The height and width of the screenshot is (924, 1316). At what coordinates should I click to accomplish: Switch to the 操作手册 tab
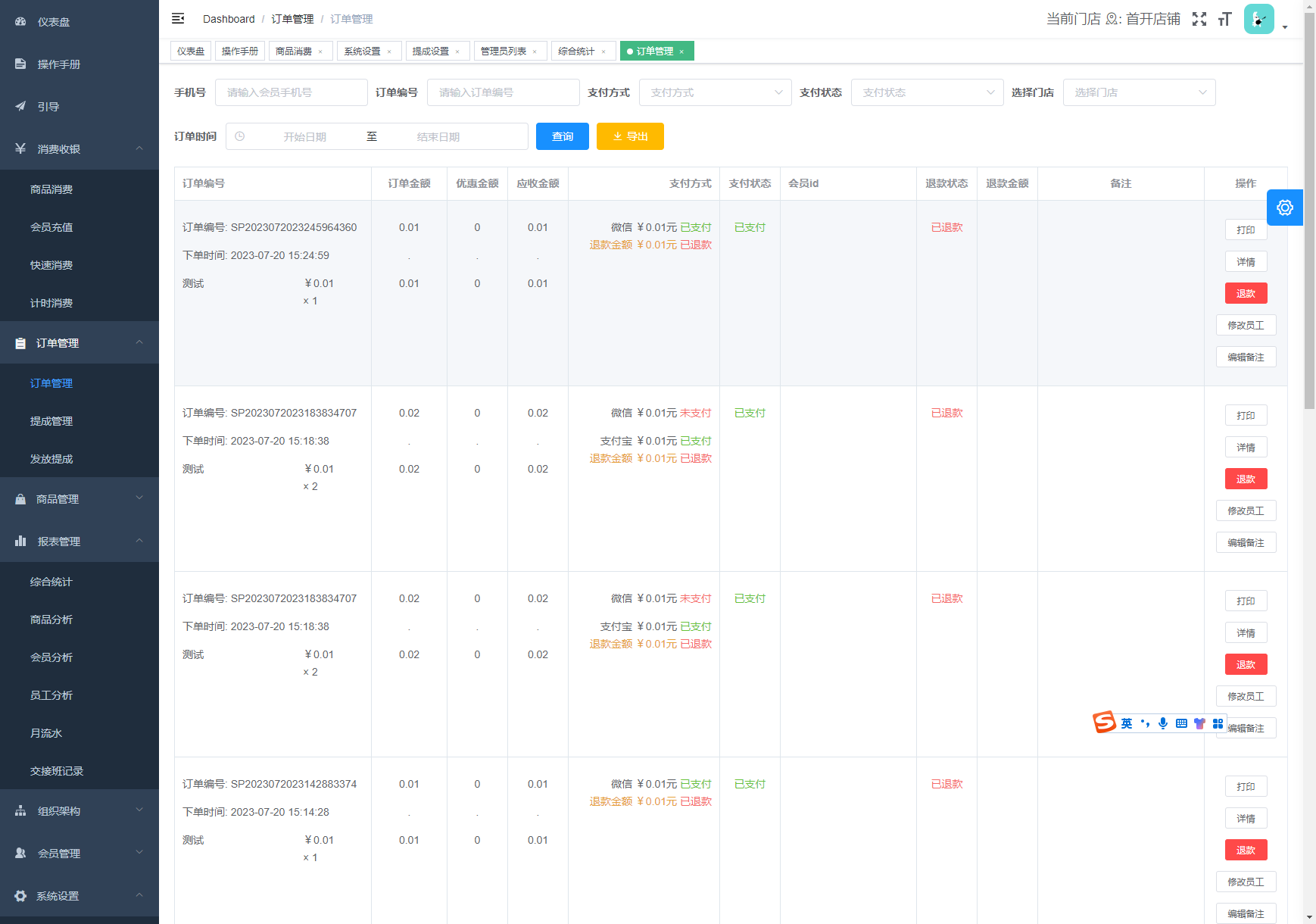240,51
